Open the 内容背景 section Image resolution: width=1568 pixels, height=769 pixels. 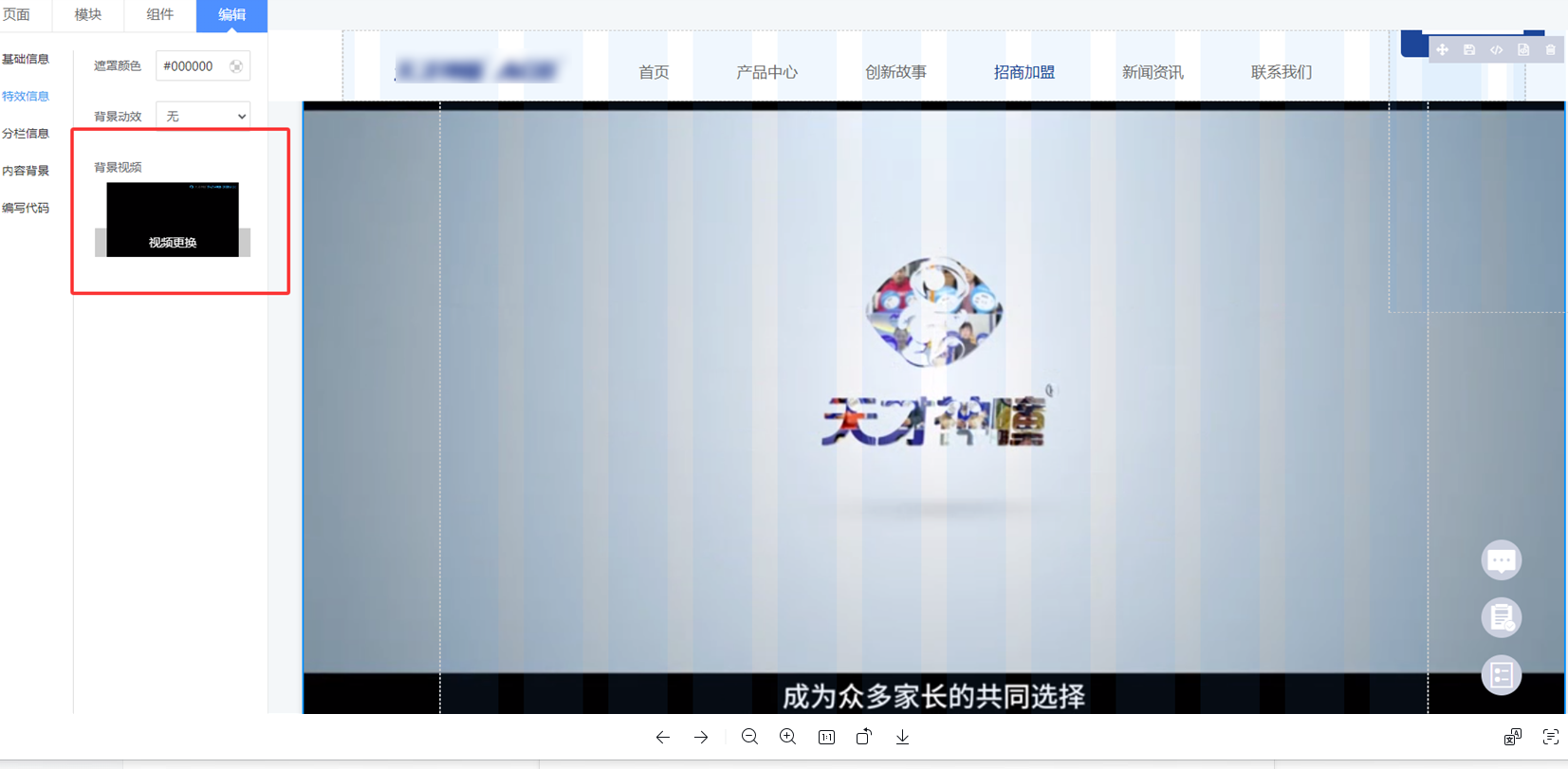pyautogui.click(x=26, y=171)
